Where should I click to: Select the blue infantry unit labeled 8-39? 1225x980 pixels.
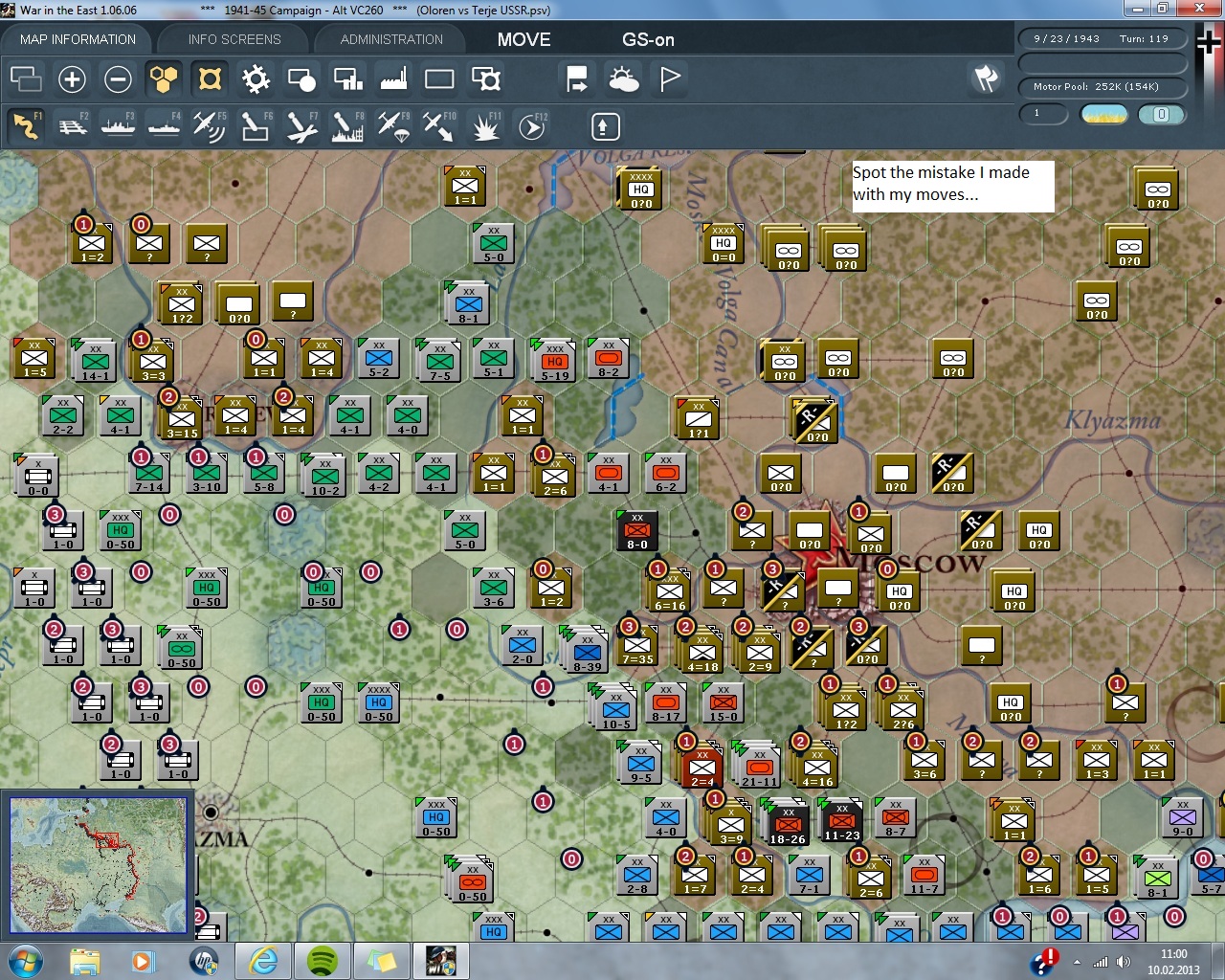pos(587,651)
